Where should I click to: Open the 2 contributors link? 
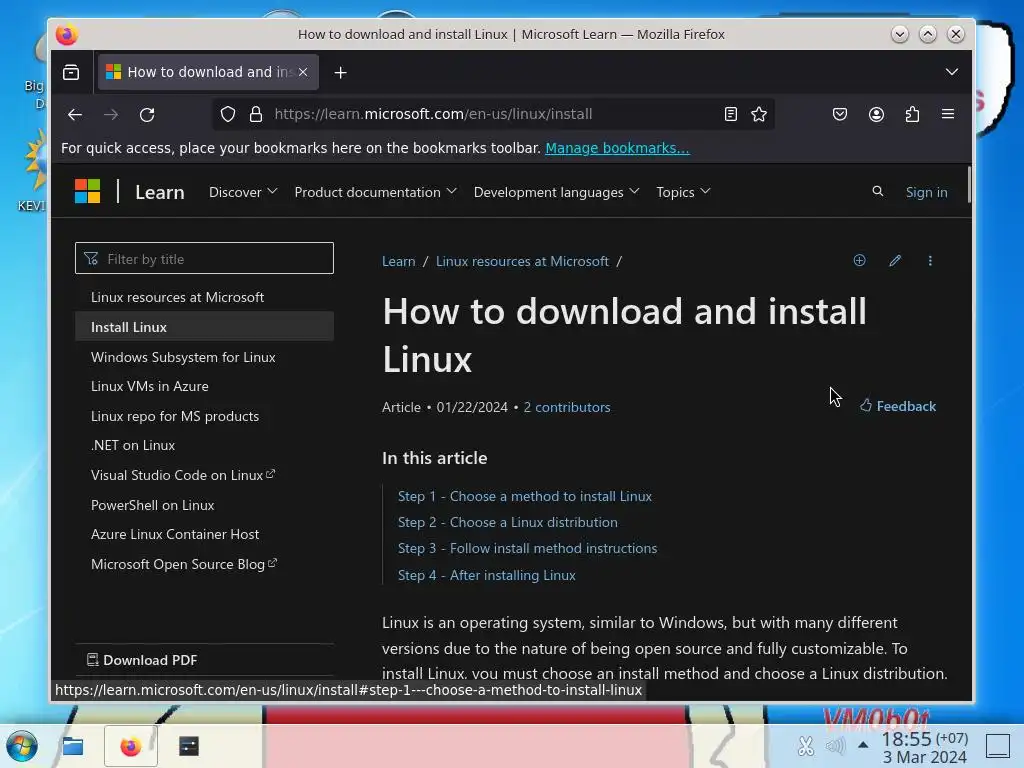pyautogui.click(x=567, y=407)
